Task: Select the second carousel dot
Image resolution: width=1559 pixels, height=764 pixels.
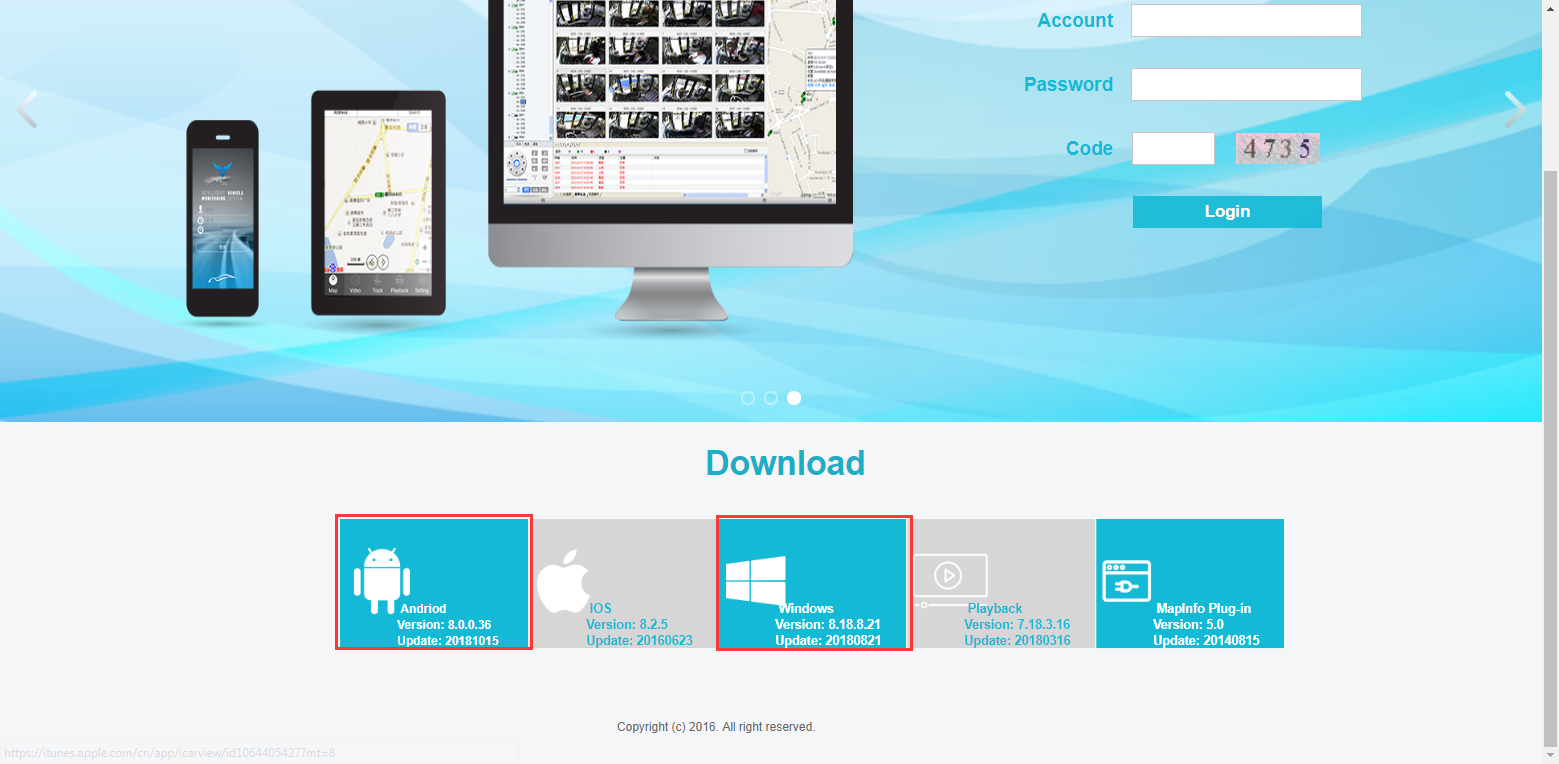Action: point(771,398)
